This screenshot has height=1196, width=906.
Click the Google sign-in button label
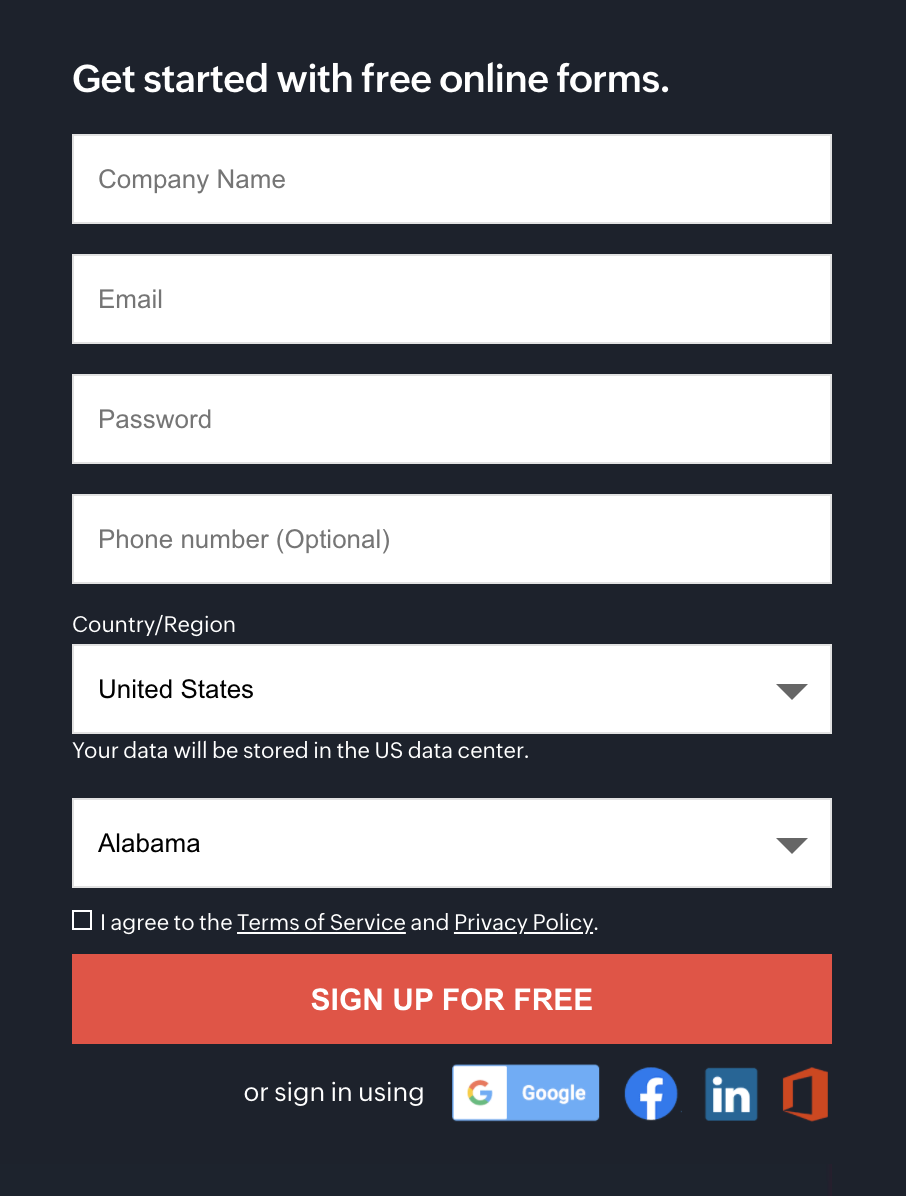[x=553, y=1093]
